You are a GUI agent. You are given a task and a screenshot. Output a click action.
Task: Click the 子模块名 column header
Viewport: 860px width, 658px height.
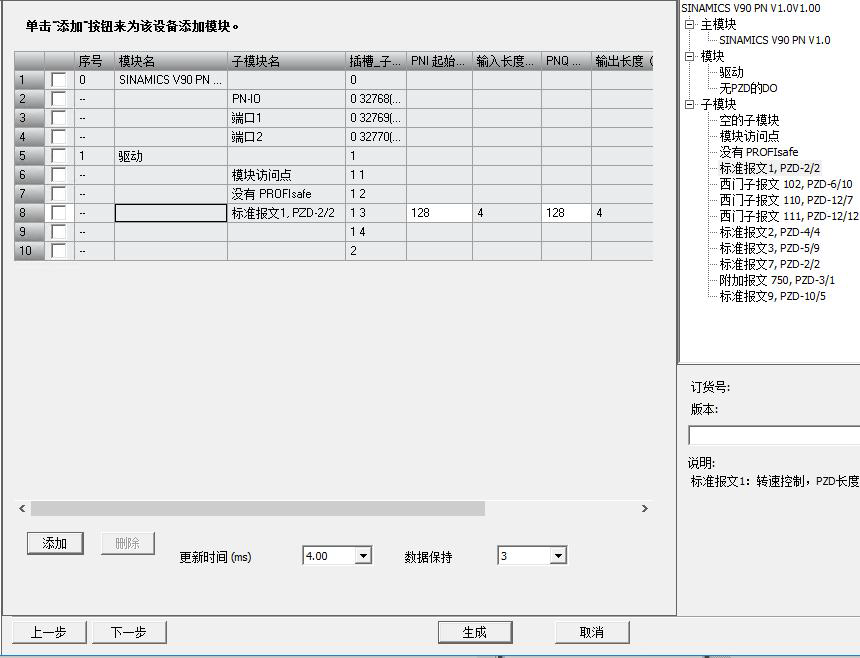click(286, 61)
